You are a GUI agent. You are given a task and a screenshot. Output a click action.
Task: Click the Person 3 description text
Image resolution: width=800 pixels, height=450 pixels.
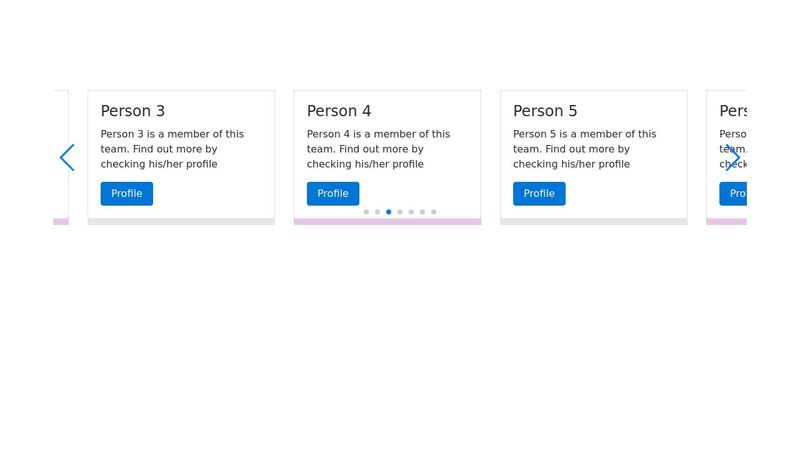(x=172, y=149)
